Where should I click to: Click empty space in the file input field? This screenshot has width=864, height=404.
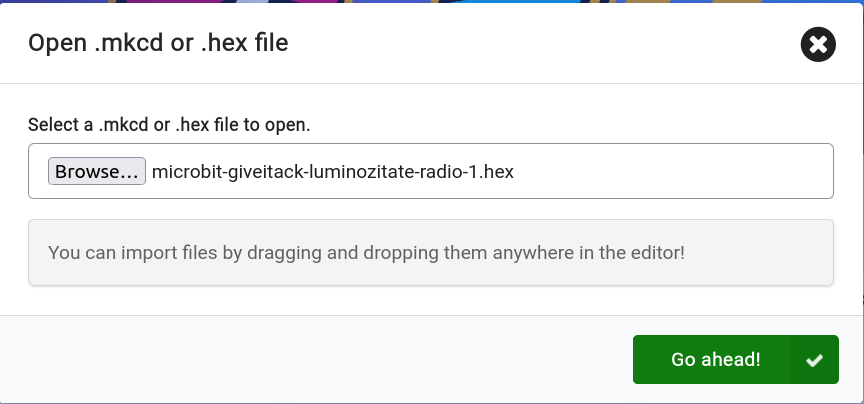[670, 171]
